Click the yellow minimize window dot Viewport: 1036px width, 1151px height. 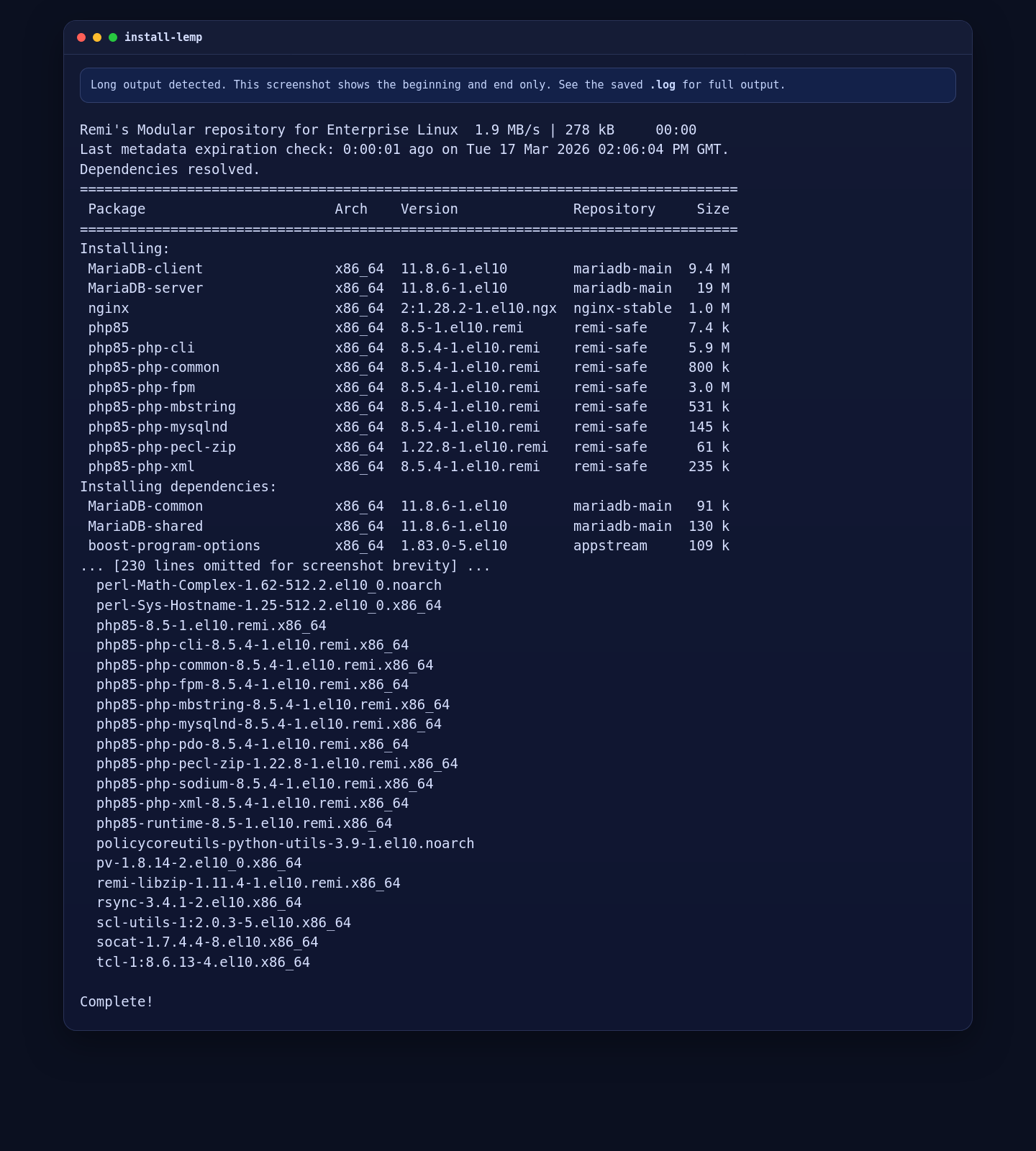point(97,37)
